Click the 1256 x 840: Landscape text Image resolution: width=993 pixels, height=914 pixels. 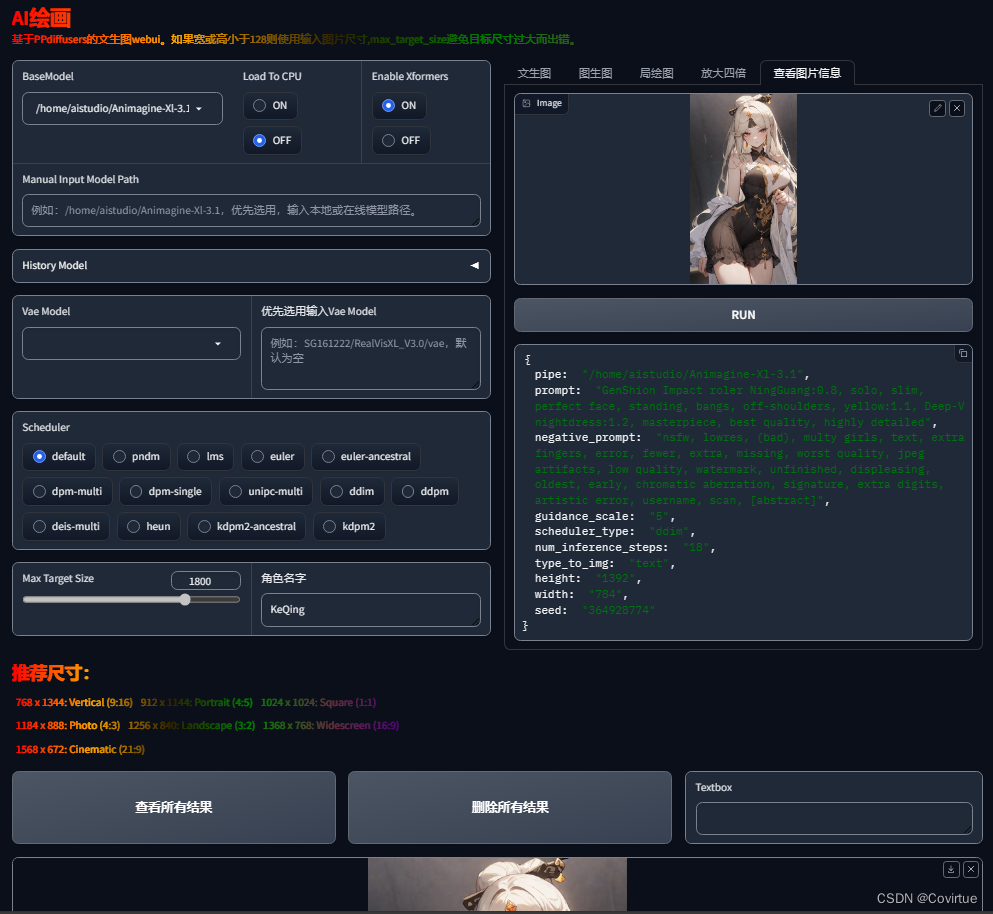tap(191, 725)
